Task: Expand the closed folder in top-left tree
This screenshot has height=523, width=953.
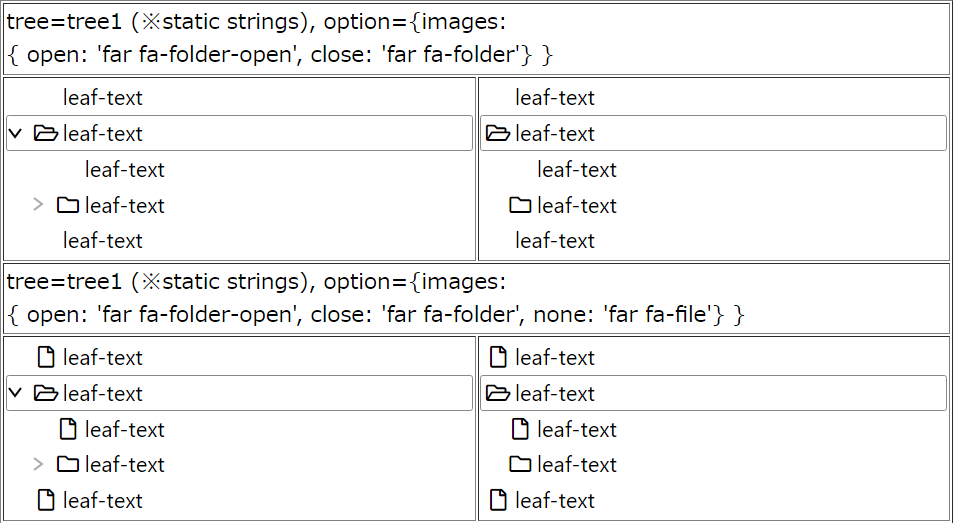Action: (38, 205)
